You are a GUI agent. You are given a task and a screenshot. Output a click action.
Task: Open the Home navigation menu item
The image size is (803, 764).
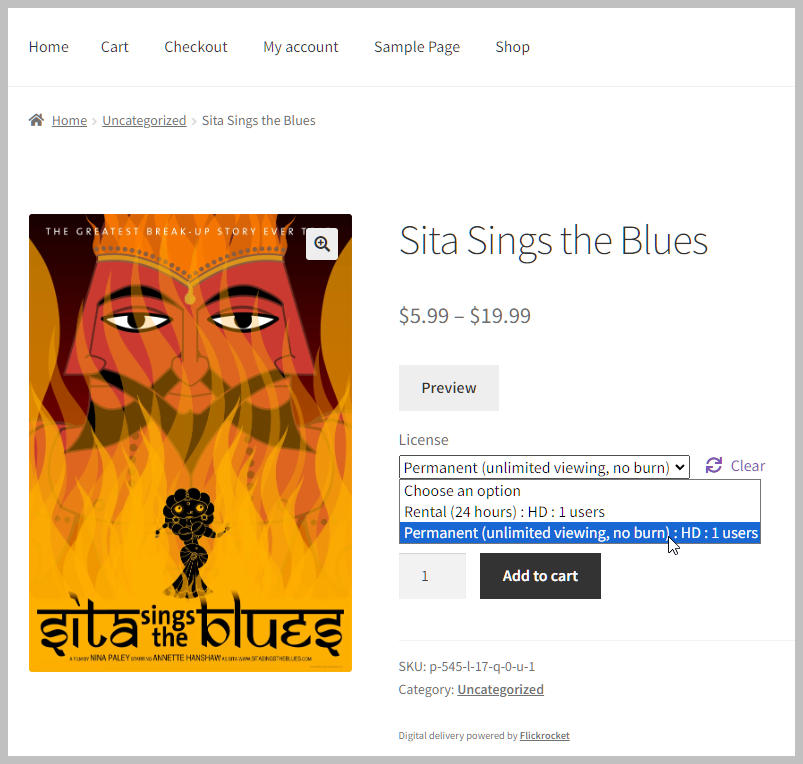pyautogui.click(x=49, y=47)
